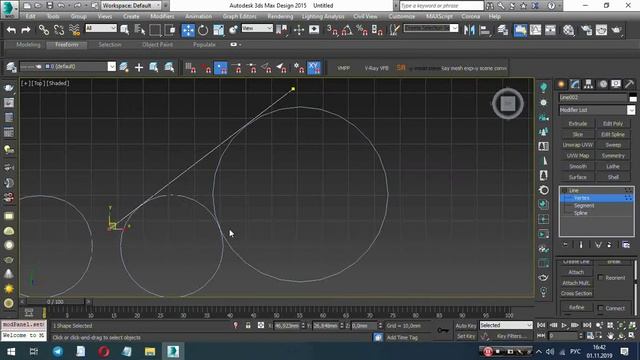Toggle the Percent Snap icon
The width and height of the screenshot is (640, 360).
[362, 30]
